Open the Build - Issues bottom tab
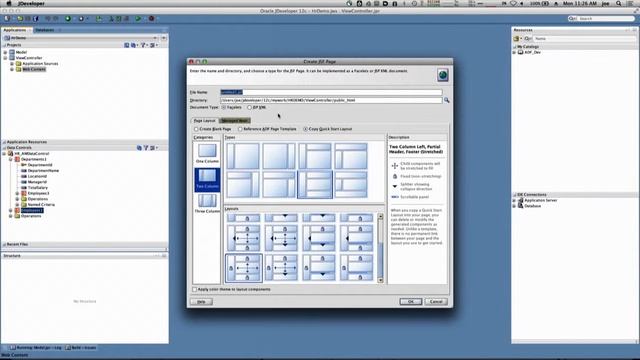Image resolution: width=640 pixels, height=360 pixels. coord(81,348)
